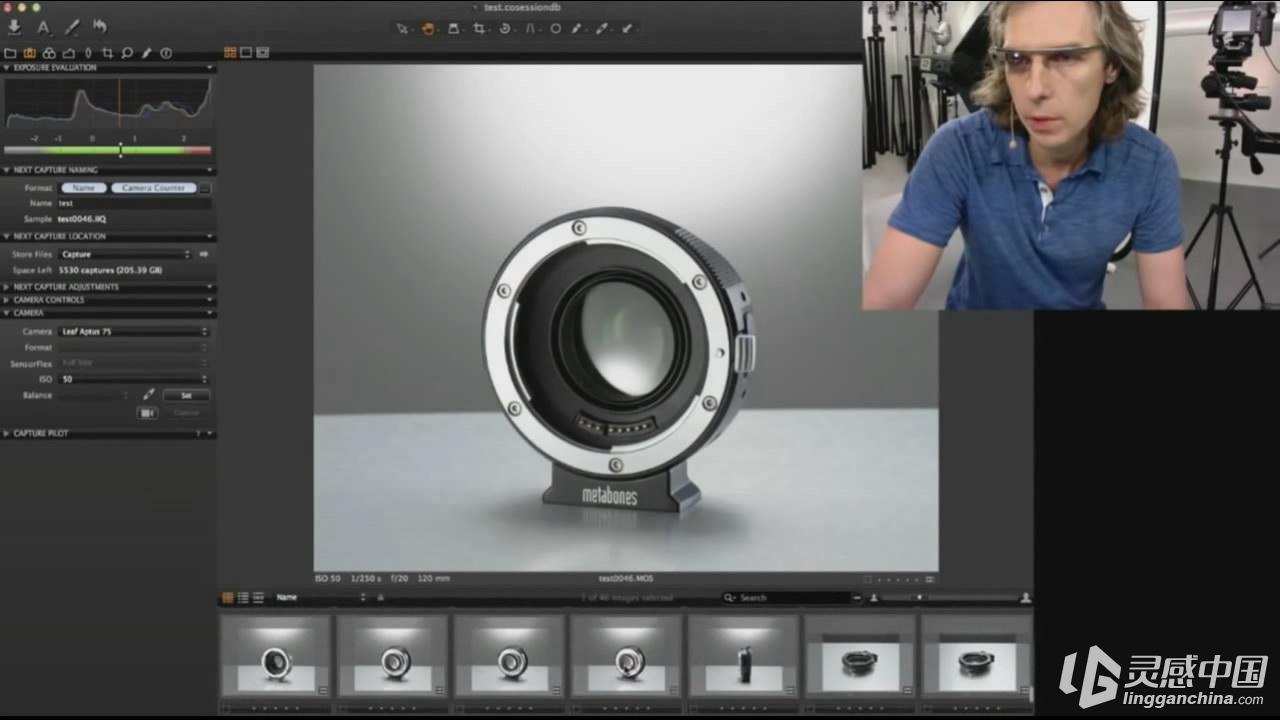Click the file name test0046.MOS below viewer
Viewport: 1280px width, 720px height.
point(626,578)
